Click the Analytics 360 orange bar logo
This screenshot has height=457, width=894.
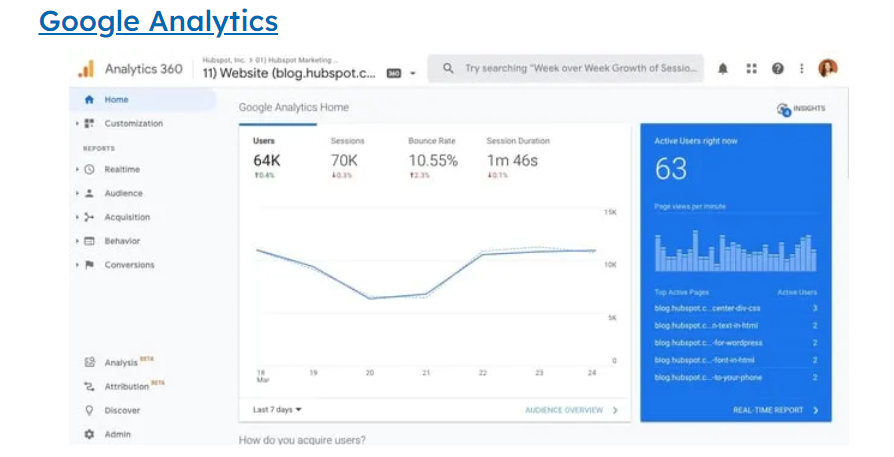[86, 69]
